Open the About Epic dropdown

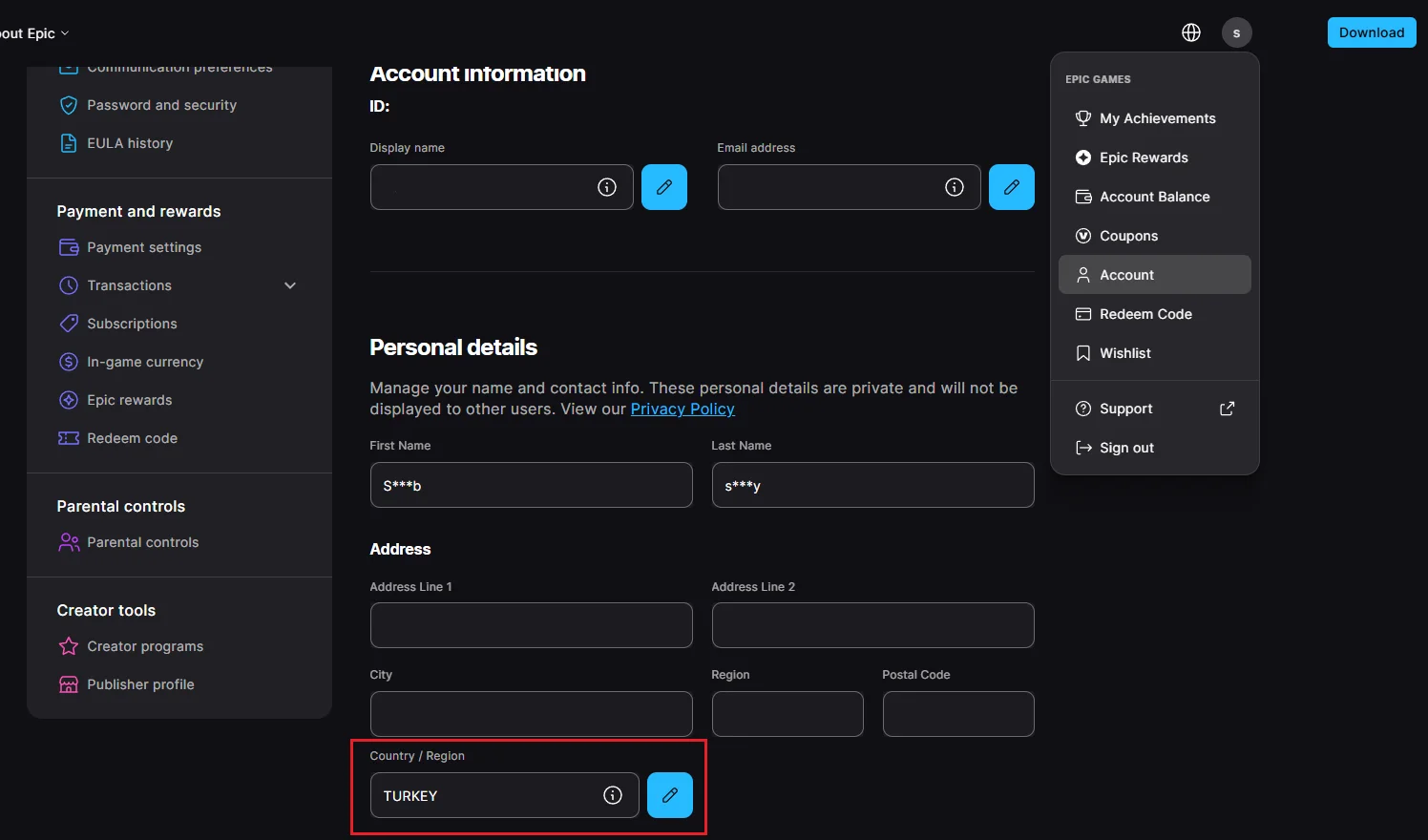point(34,33)
